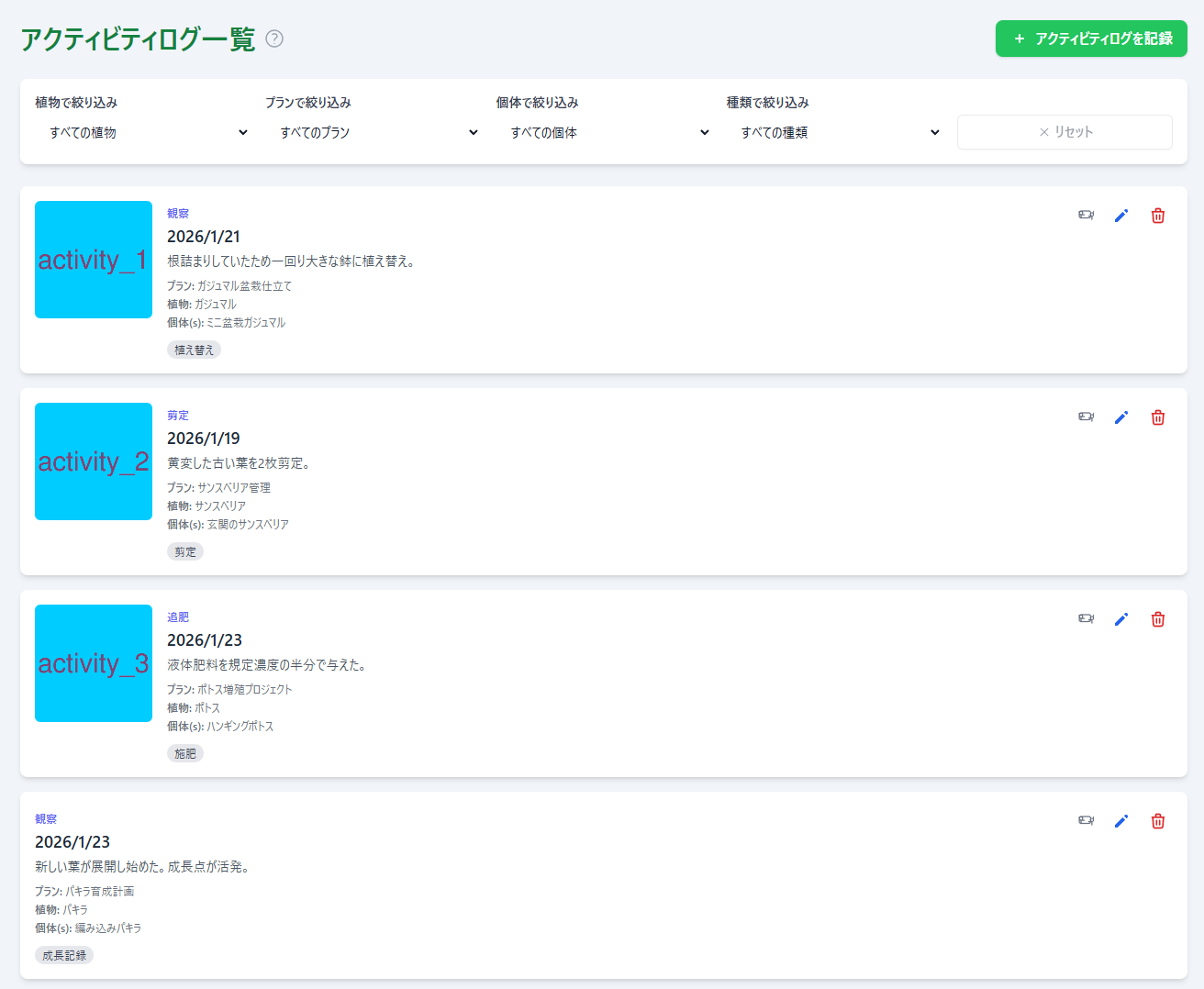The height and width of the screenshot is (989, 1204).
Task: Click the text 植物: サンスベリア
Action: pos(206,506)
